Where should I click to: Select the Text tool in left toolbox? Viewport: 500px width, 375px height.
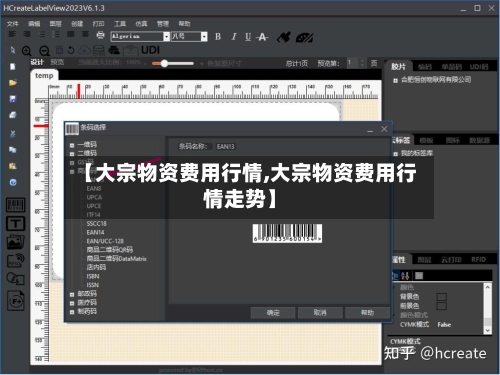click(x=15, y=223)
